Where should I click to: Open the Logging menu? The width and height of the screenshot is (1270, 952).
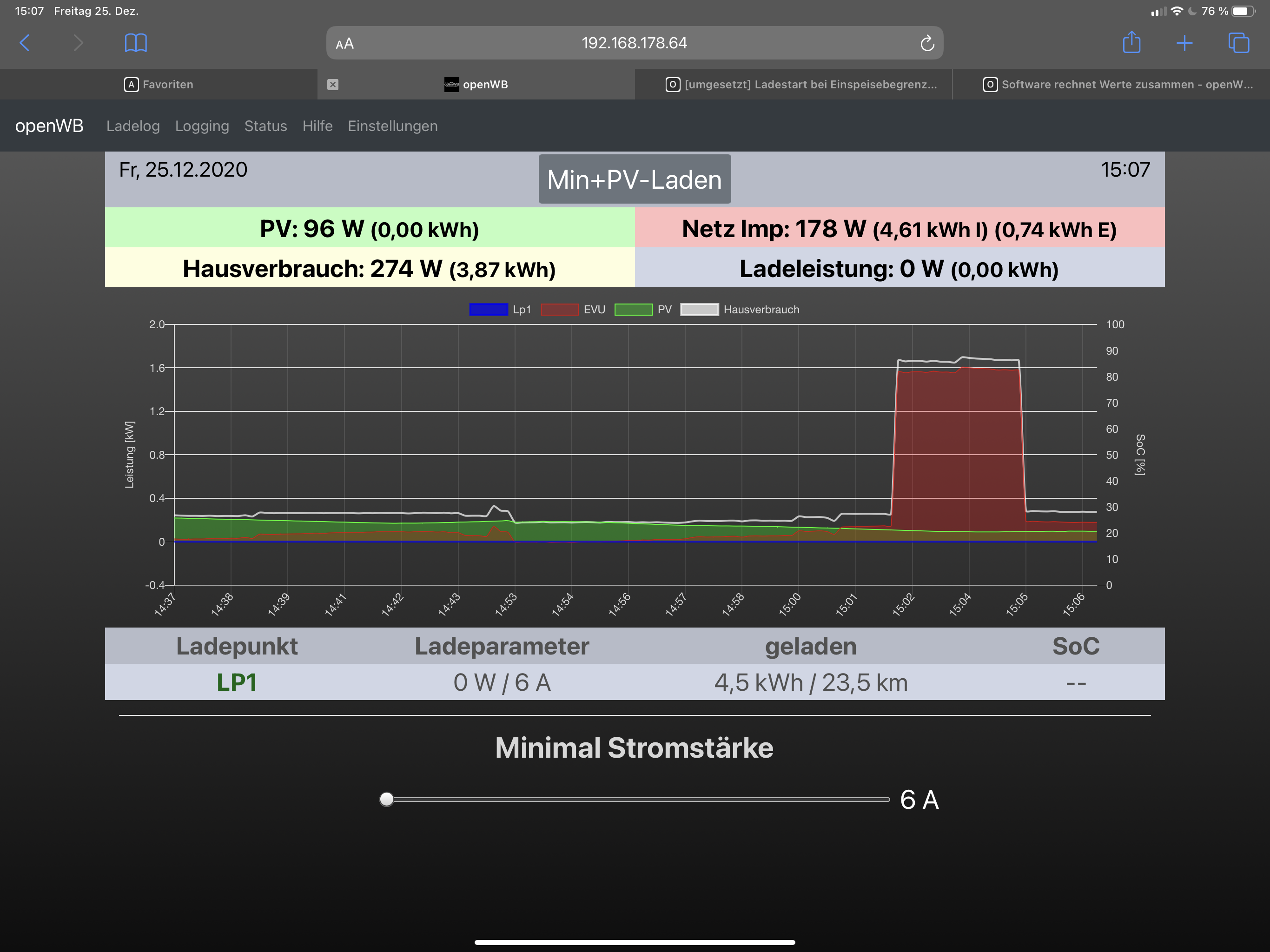[202, 126]
